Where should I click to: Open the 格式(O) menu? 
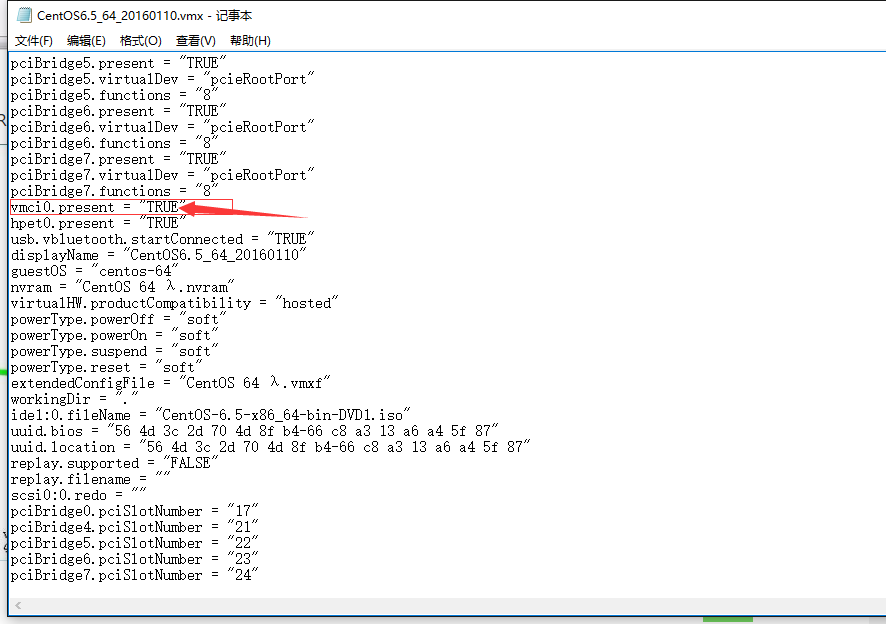coord(141,41)
